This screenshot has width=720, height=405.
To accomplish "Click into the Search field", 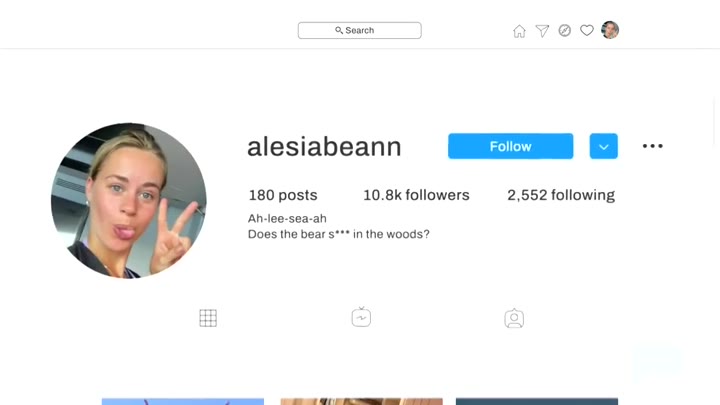I will click(x=360, y=30).
